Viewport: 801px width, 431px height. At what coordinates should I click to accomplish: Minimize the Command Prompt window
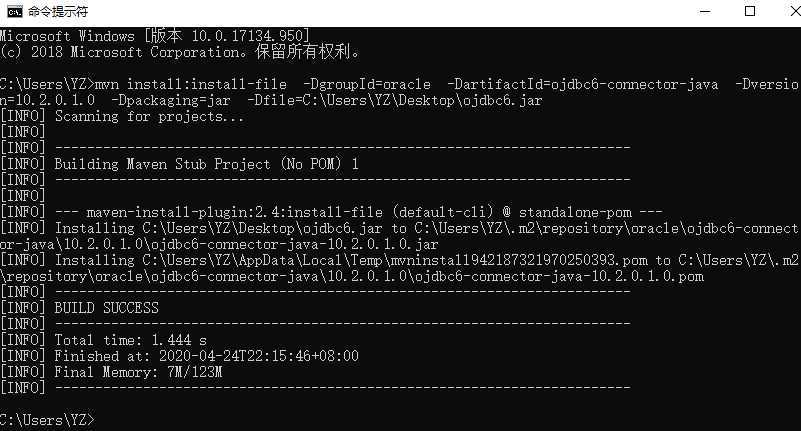(705, 11)
